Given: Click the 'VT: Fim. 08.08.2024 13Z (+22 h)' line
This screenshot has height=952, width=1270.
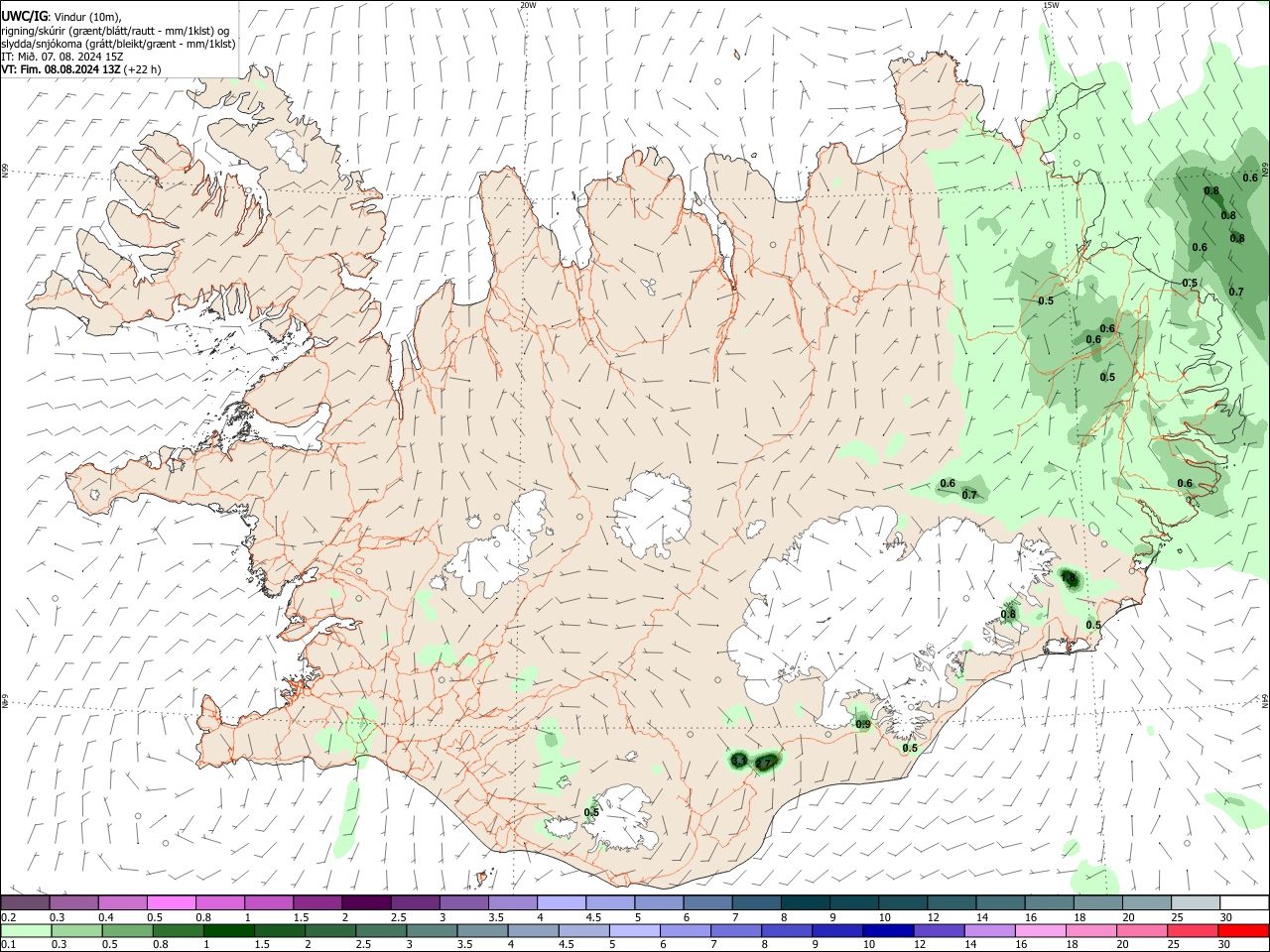Looking at the screenshot, I should (x=81, y=69).
